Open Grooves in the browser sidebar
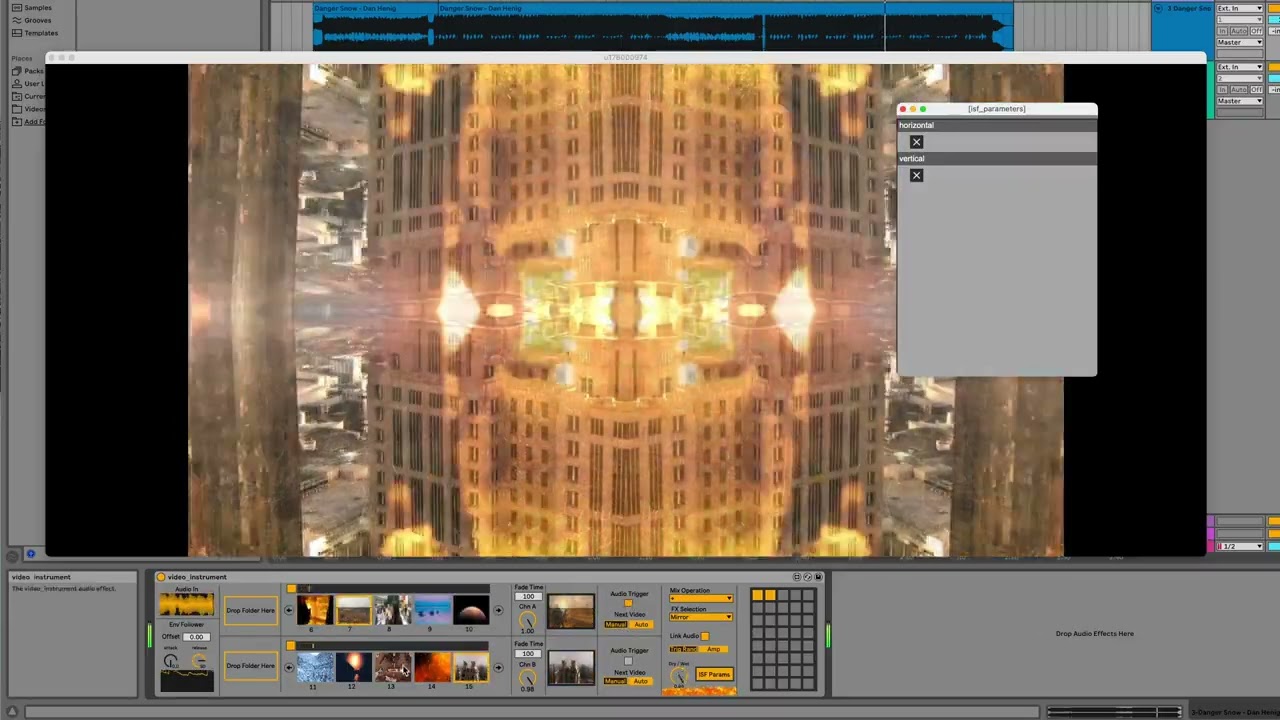The height and width of the screenshot is (720, 1280). point(37,20)
